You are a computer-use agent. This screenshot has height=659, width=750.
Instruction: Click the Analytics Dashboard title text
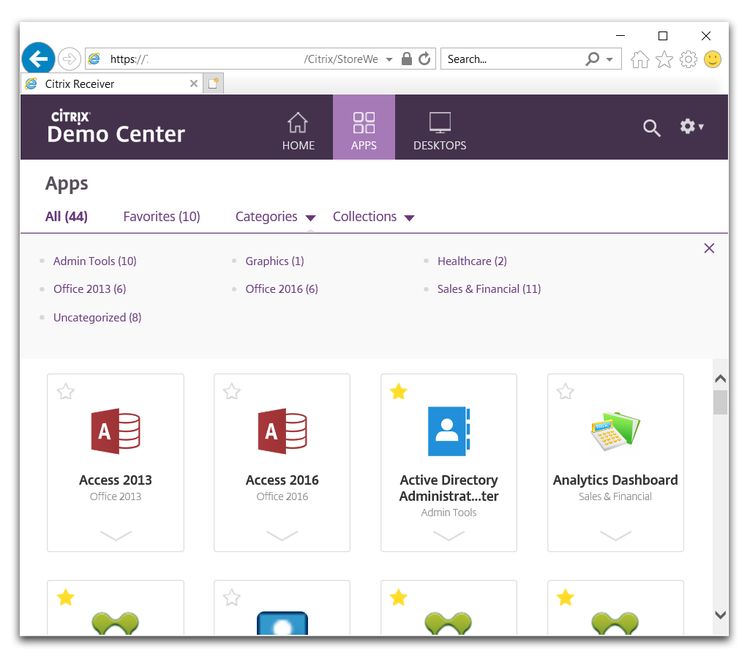(616, 480)
